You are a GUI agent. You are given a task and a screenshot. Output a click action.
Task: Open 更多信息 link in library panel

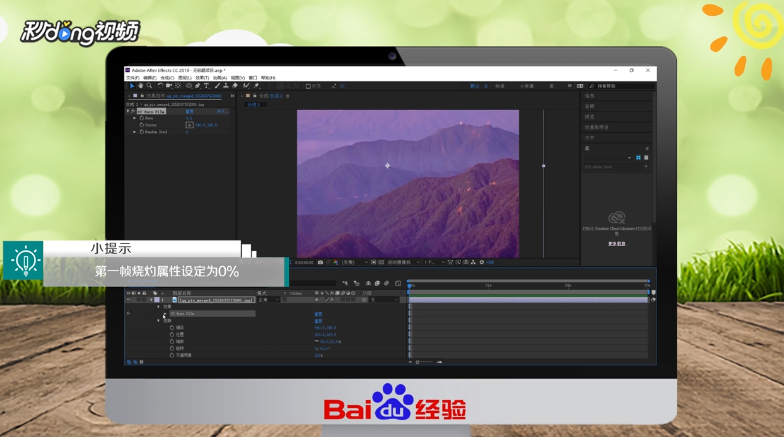pos(616,244)
